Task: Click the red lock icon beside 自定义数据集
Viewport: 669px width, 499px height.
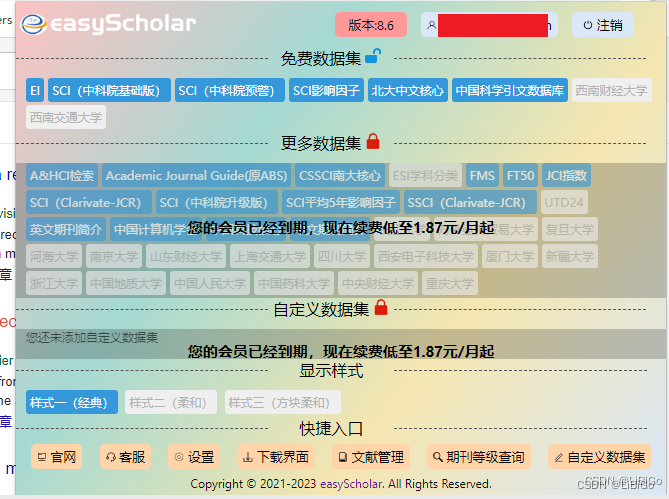Action: click(x=381, y=307)
